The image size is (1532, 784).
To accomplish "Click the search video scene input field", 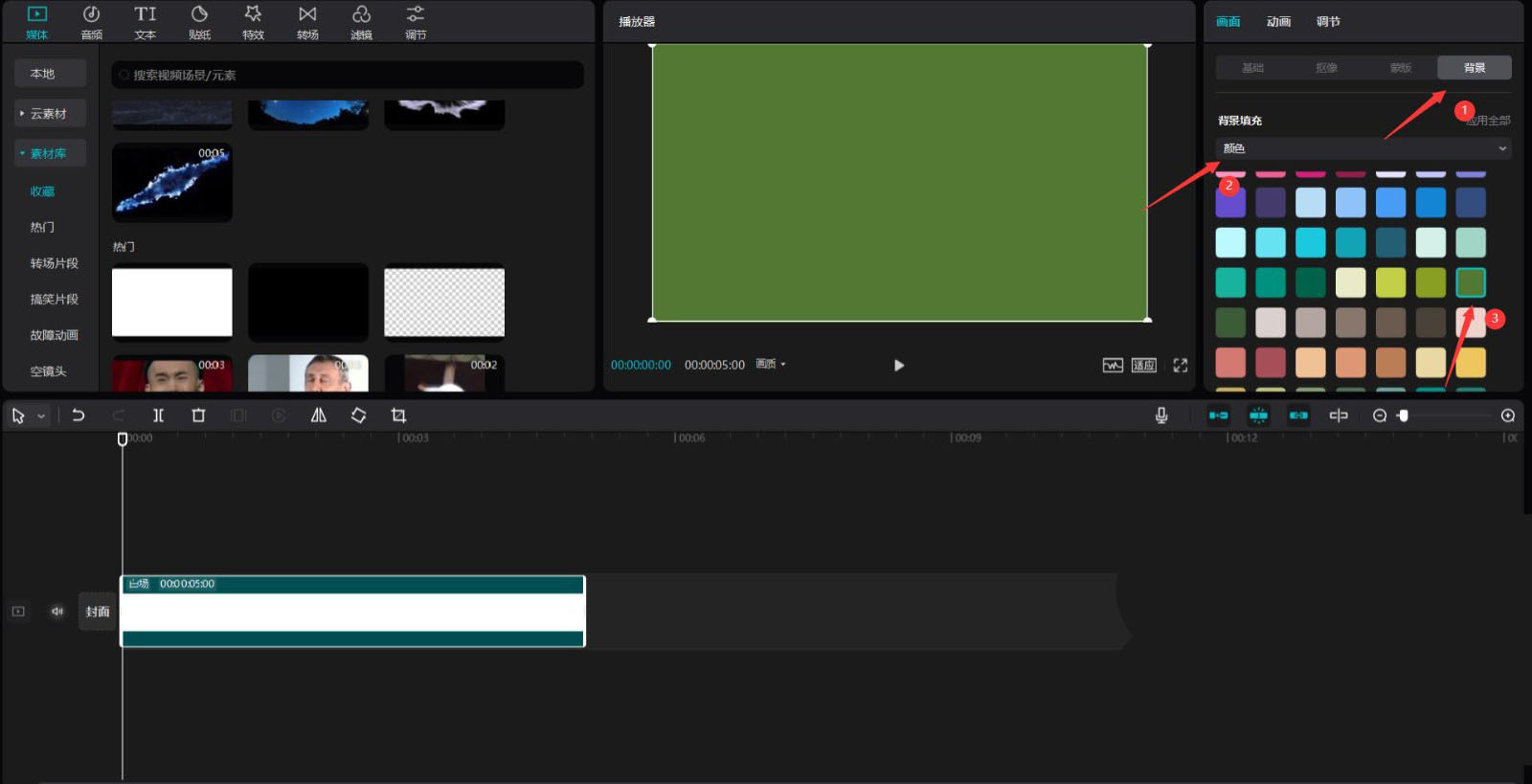I will point(348,75).
